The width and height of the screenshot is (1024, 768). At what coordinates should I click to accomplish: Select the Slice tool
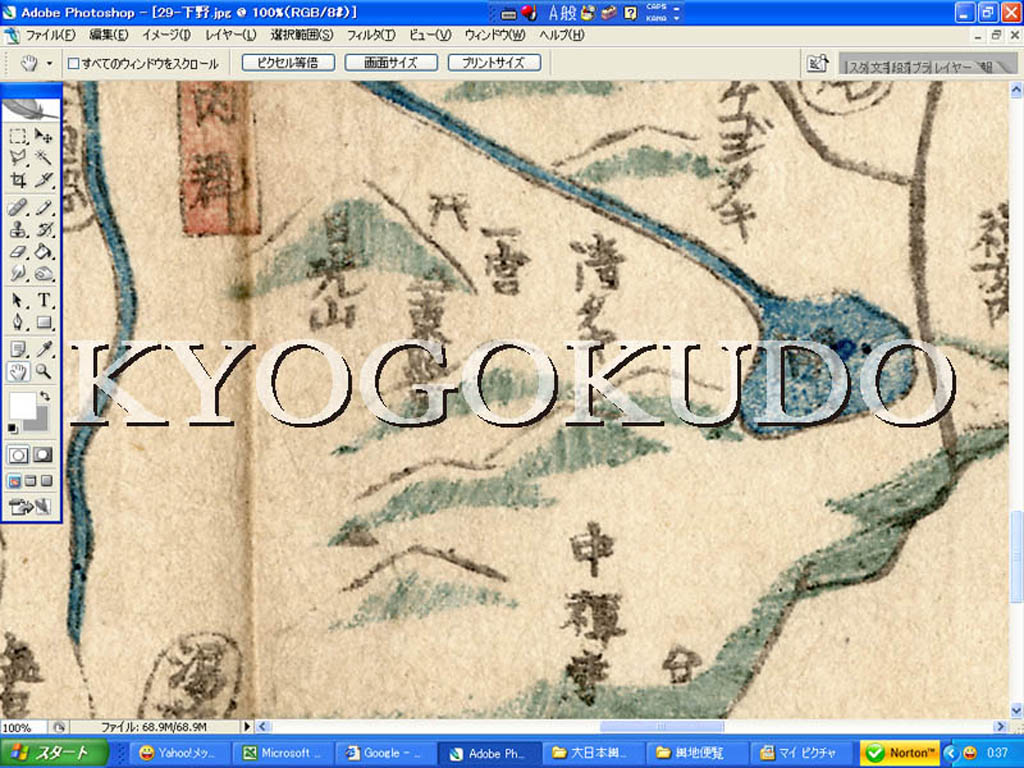click(x=43, y=179)
